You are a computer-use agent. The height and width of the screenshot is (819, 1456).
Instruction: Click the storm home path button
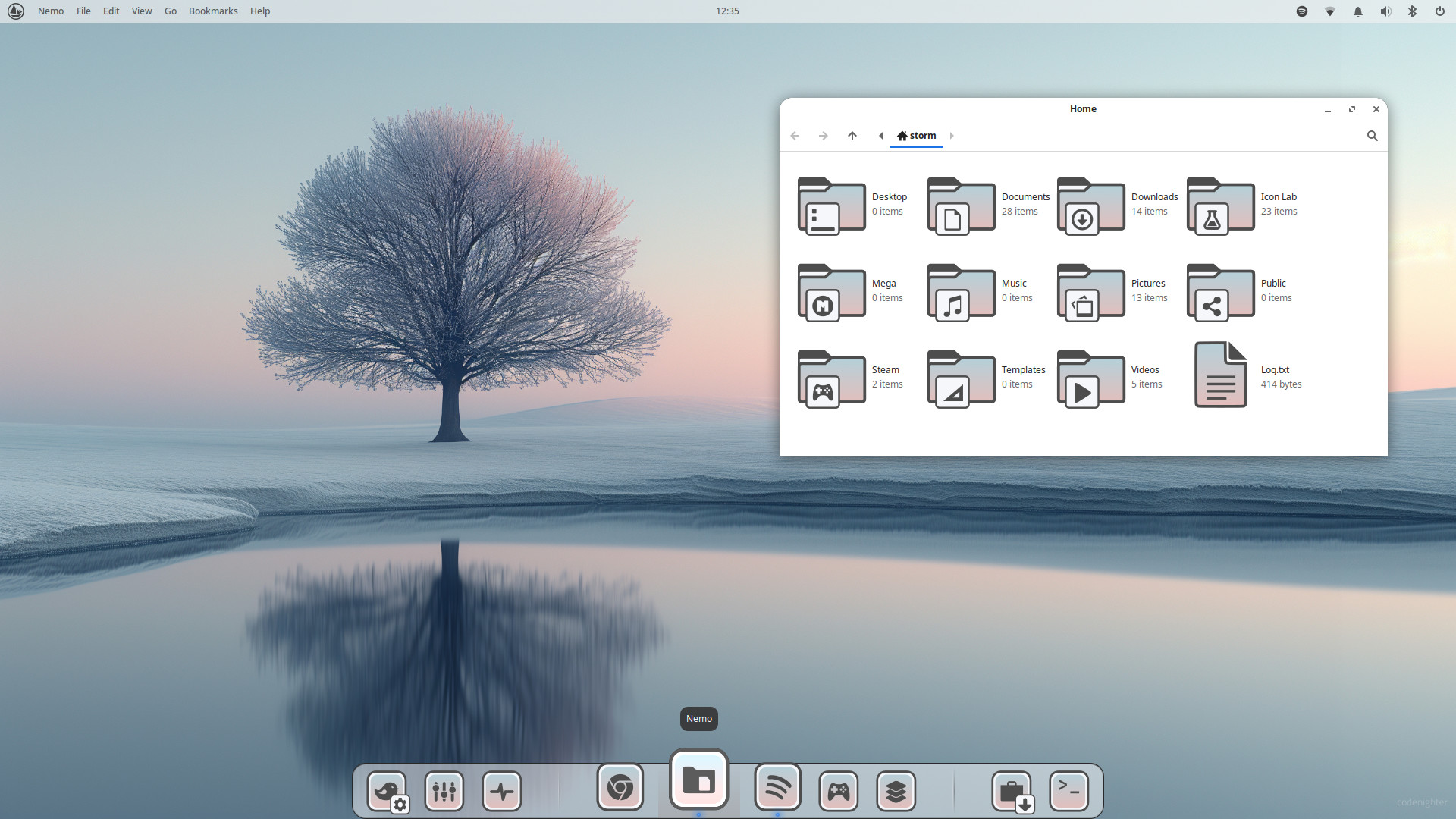click(x=916, y=136)
